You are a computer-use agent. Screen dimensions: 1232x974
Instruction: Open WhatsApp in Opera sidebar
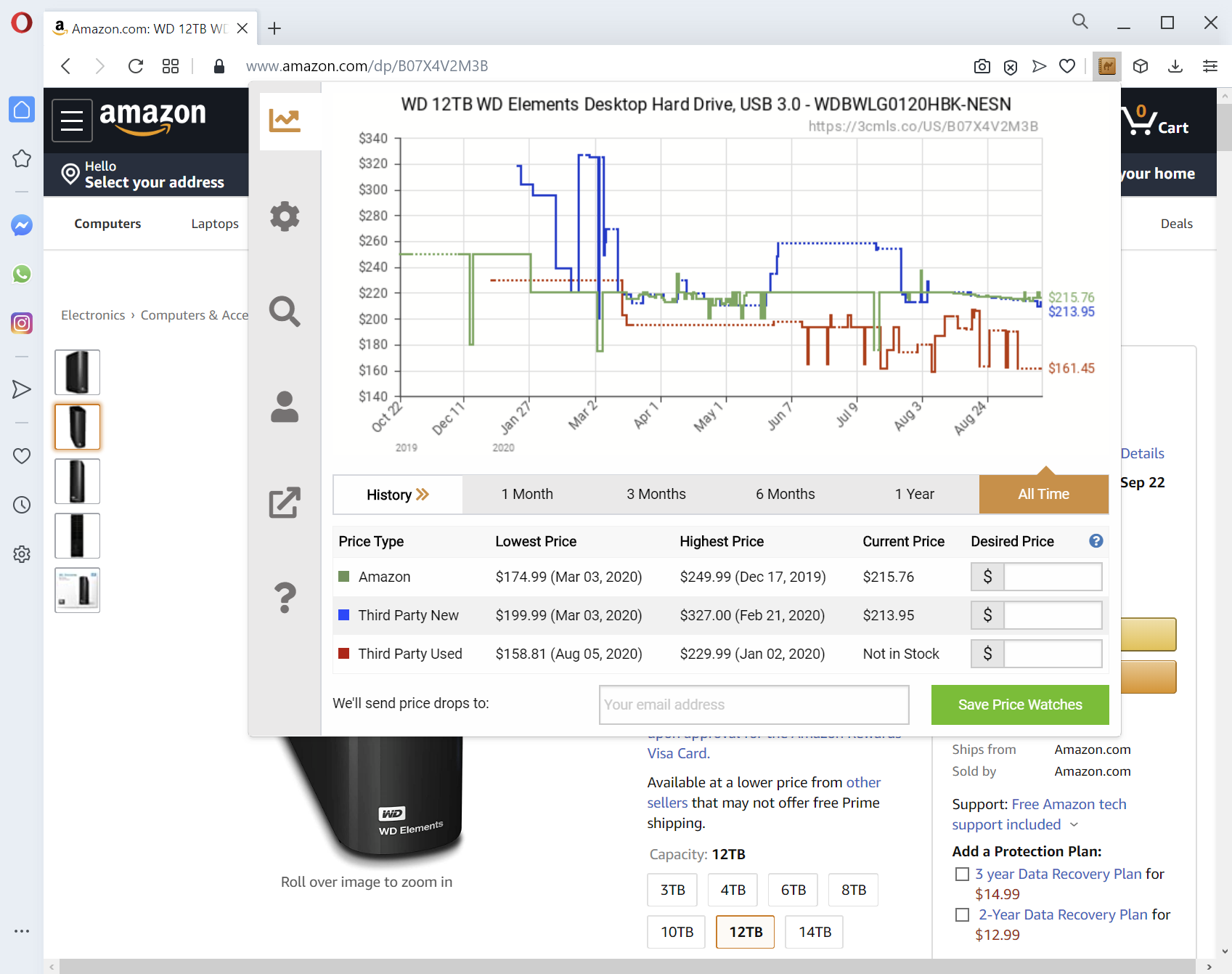pyautogui.click(x=22, y=274)
